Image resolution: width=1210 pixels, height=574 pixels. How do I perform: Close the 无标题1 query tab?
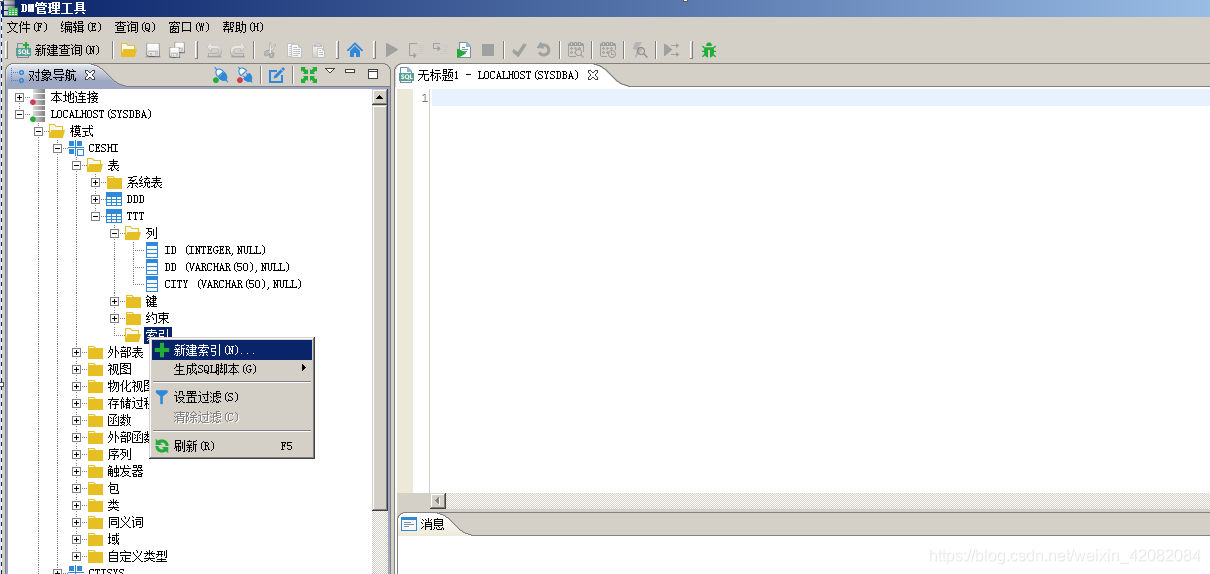click(592, 75)
